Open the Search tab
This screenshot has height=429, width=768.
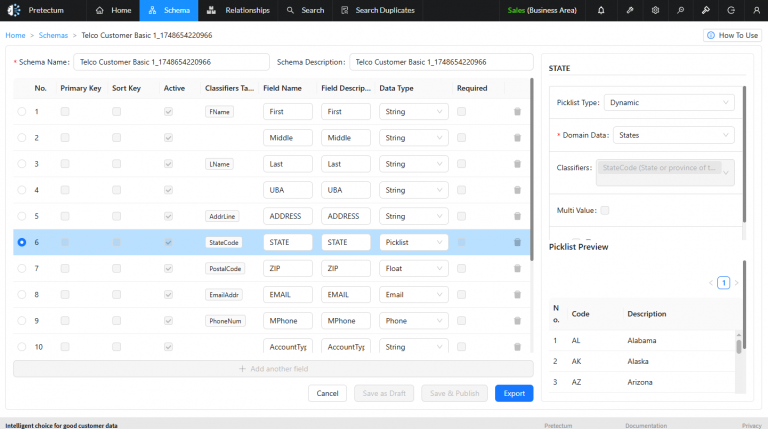click(305, 10)
